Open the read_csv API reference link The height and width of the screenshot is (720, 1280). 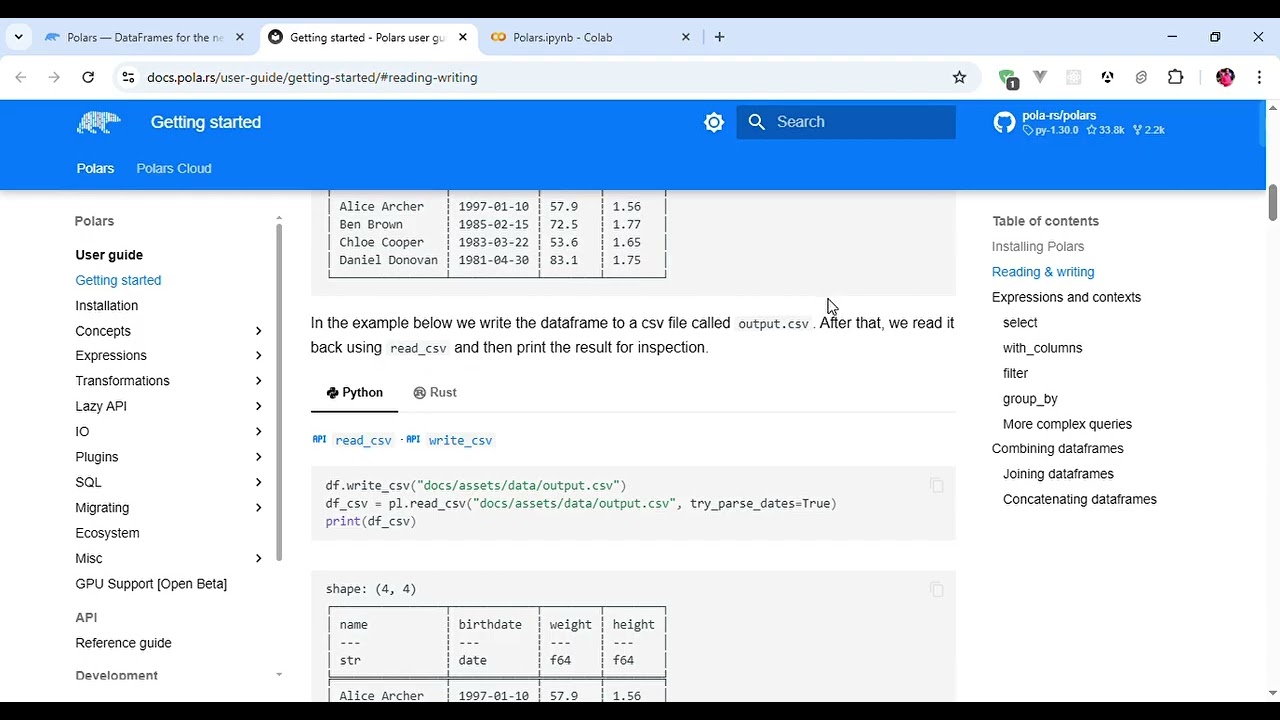(x=363, y=440)
